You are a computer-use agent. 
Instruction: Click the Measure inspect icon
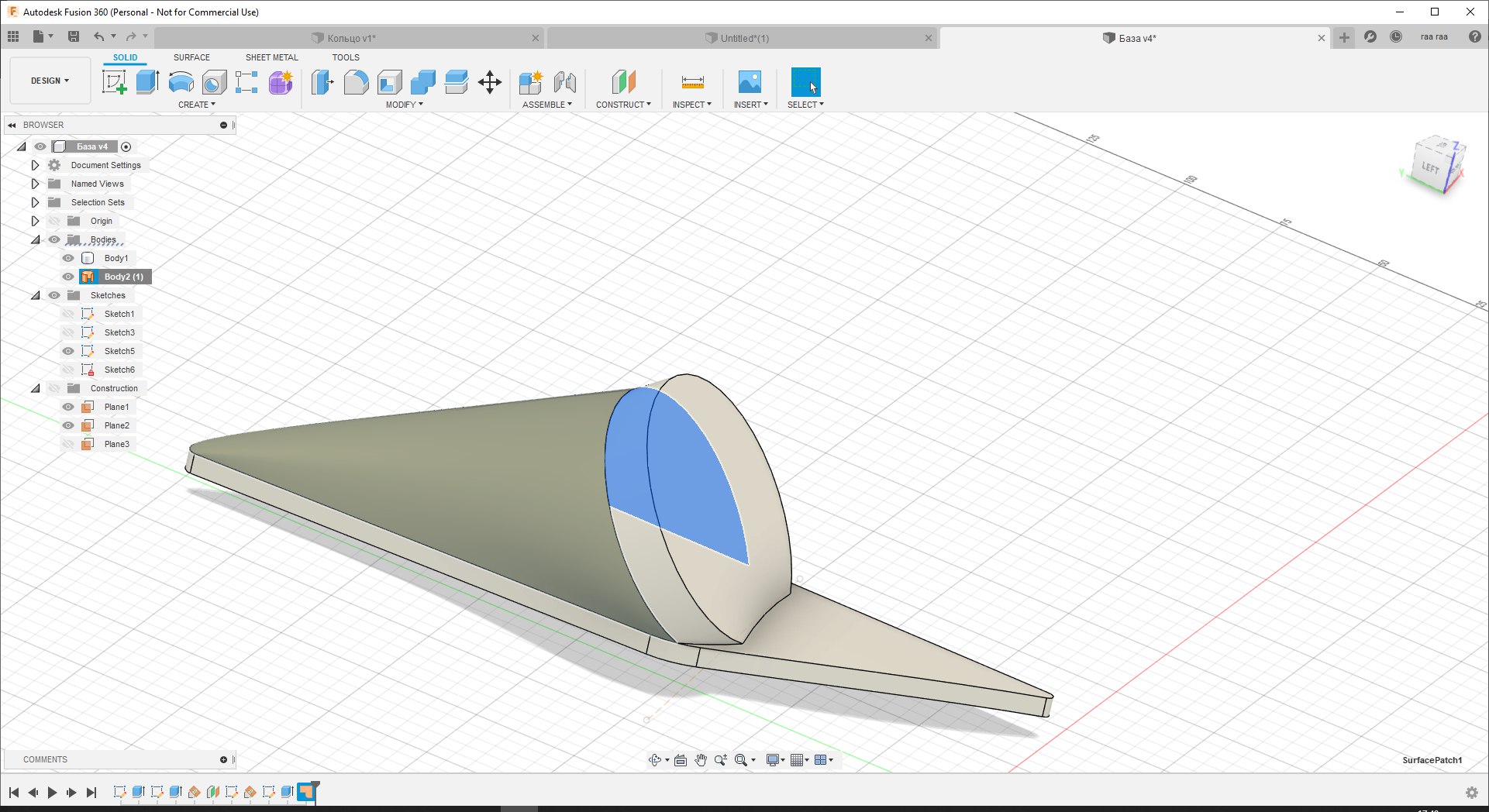tap(692, 82)
